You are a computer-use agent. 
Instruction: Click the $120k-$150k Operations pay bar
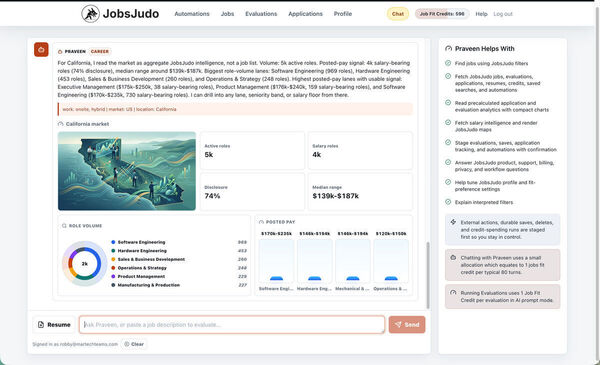391,261
